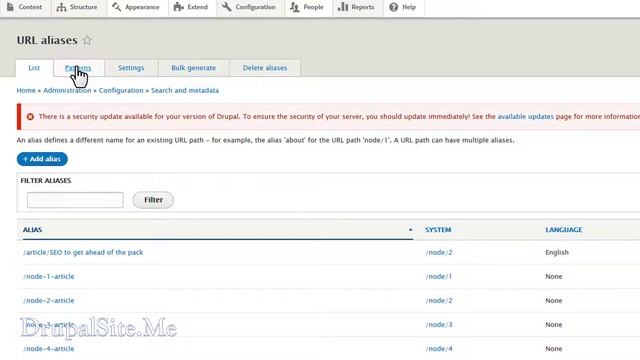Image resolution: width=640 pixels, height=360 pixels.
Task: Open the /node-1-article alias link
Action: (x=49, y=276)
